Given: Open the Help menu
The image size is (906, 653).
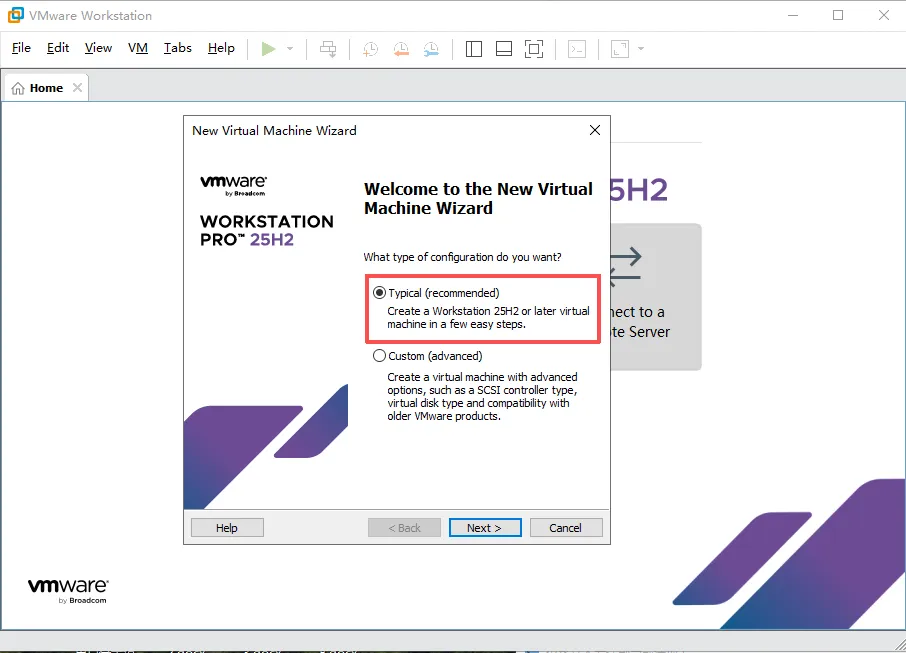Looking at the screenshot, I should [x=221, y=48].
